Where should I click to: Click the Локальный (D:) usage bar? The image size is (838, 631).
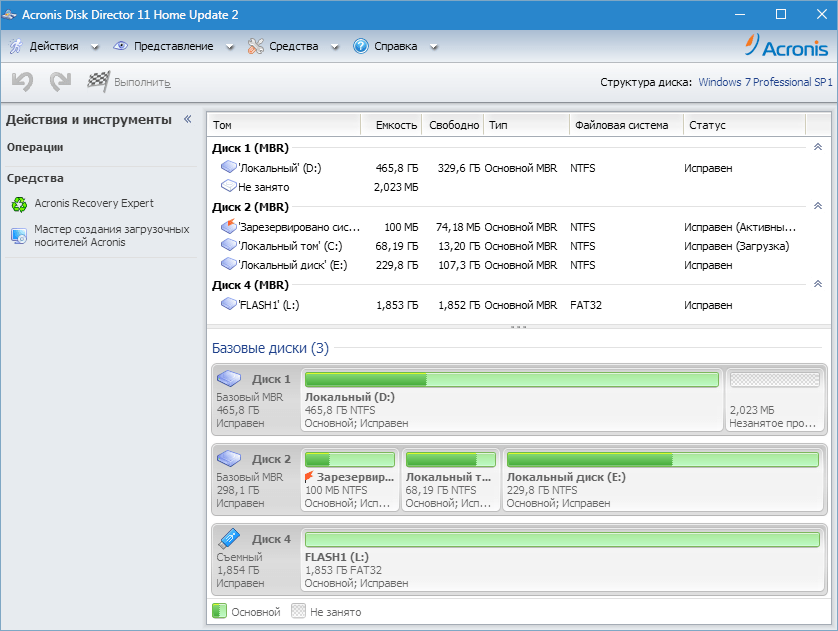[x=511, y=379]
